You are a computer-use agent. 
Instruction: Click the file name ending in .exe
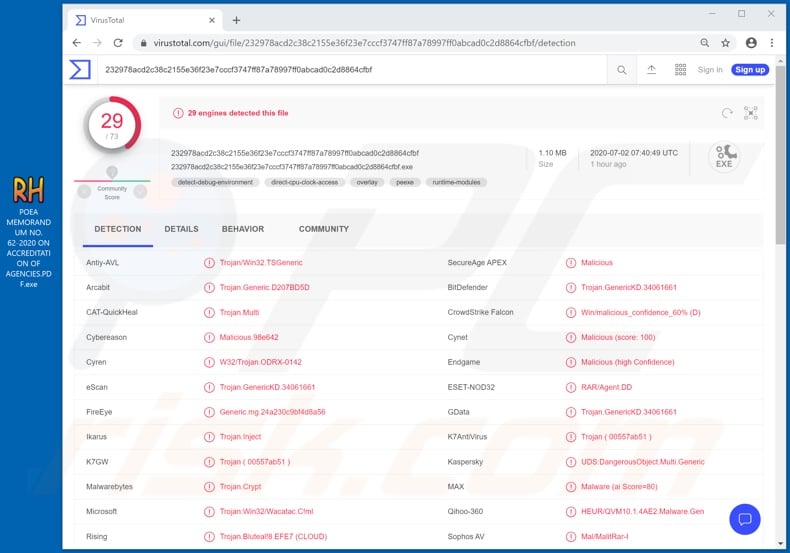point(292,167)
